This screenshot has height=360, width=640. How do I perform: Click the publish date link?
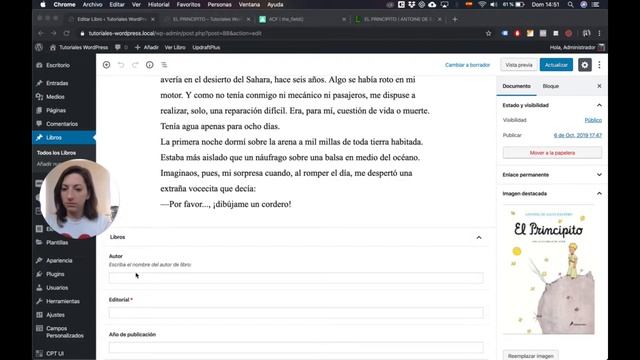578,135
